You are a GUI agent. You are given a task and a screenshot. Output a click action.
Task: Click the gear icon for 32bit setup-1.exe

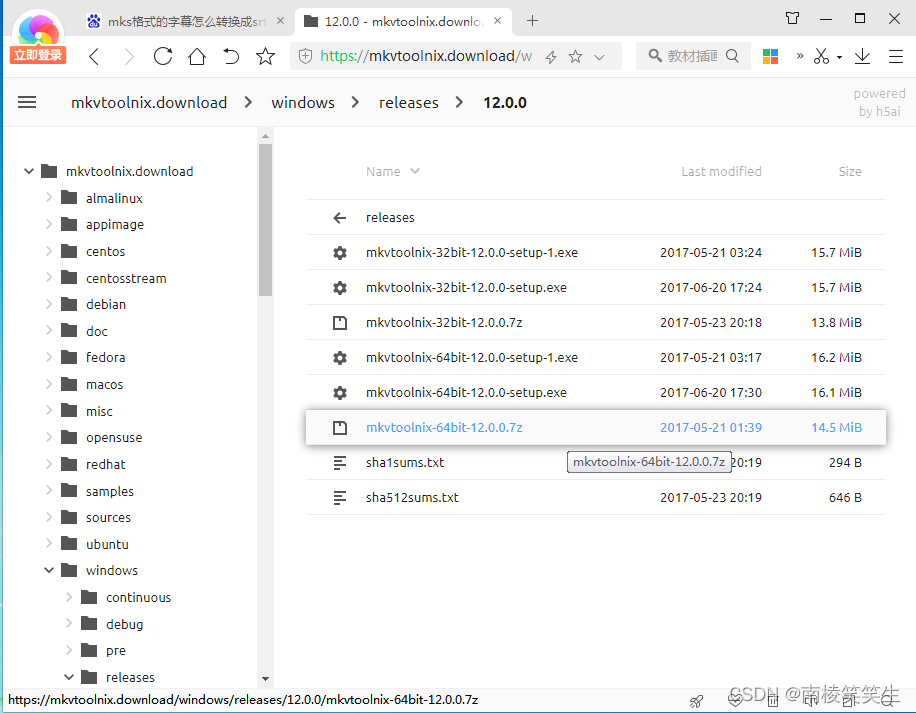339,253
